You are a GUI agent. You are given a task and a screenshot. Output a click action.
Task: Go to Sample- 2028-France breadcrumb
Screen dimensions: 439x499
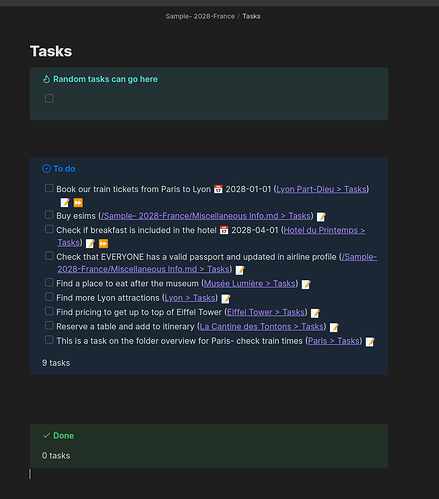click(x=200, y=16)
